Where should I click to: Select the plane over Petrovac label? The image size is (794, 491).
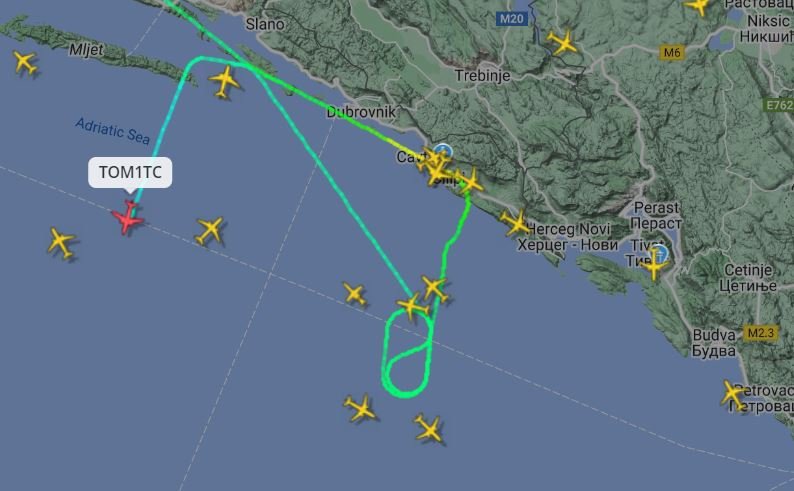click(x=733, y=394)
